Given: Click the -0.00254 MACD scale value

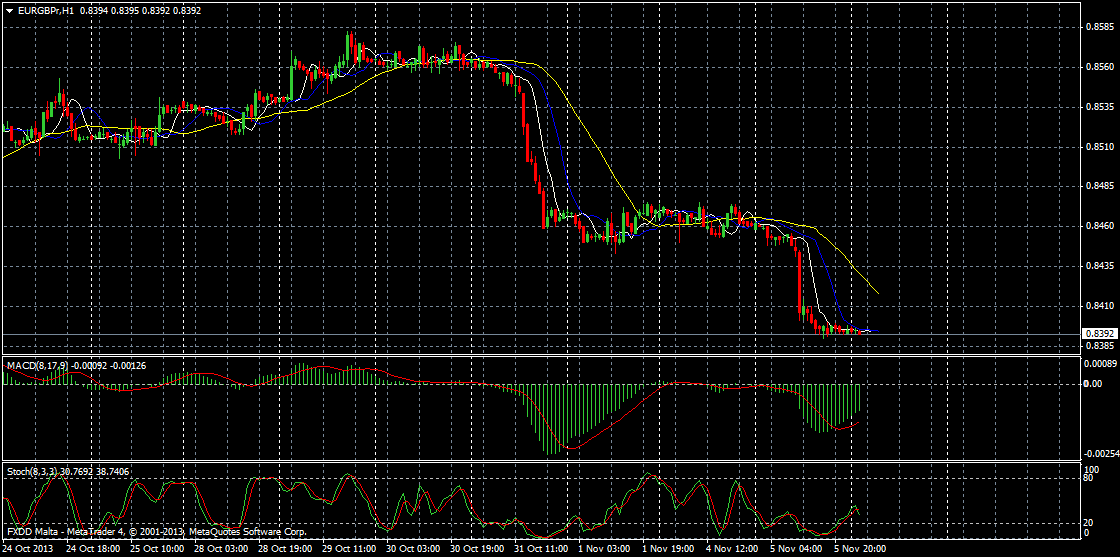Looking at the screenshot, I should (x=1101, y=453).
